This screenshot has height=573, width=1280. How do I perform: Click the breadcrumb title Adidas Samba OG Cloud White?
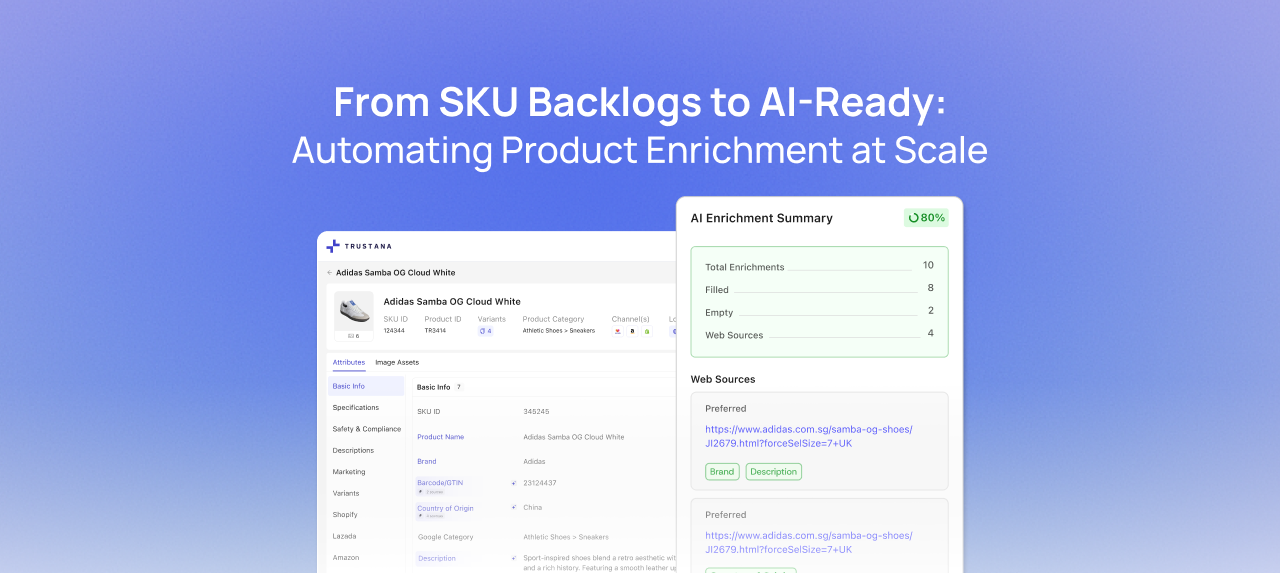point(396,272)
